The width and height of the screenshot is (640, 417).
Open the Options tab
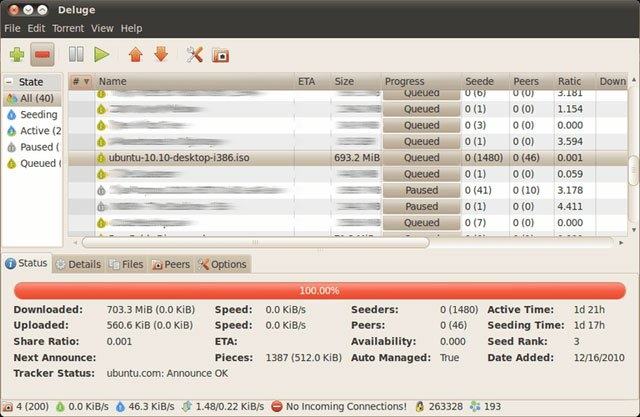221,264
